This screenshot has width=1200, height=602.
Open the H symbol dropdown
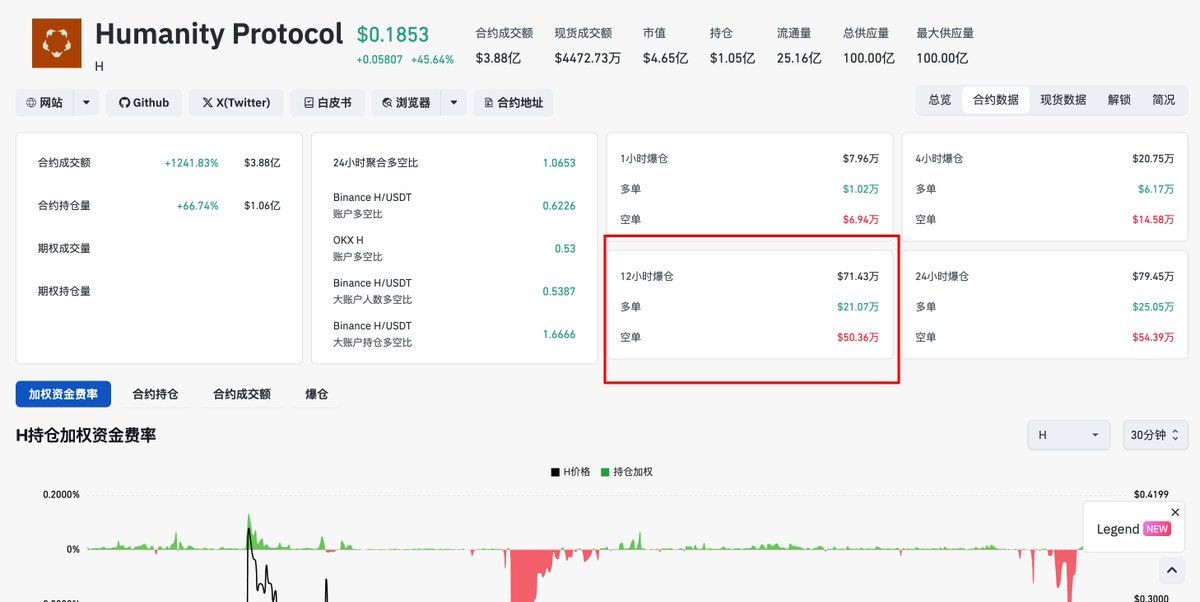(1069, 435)
